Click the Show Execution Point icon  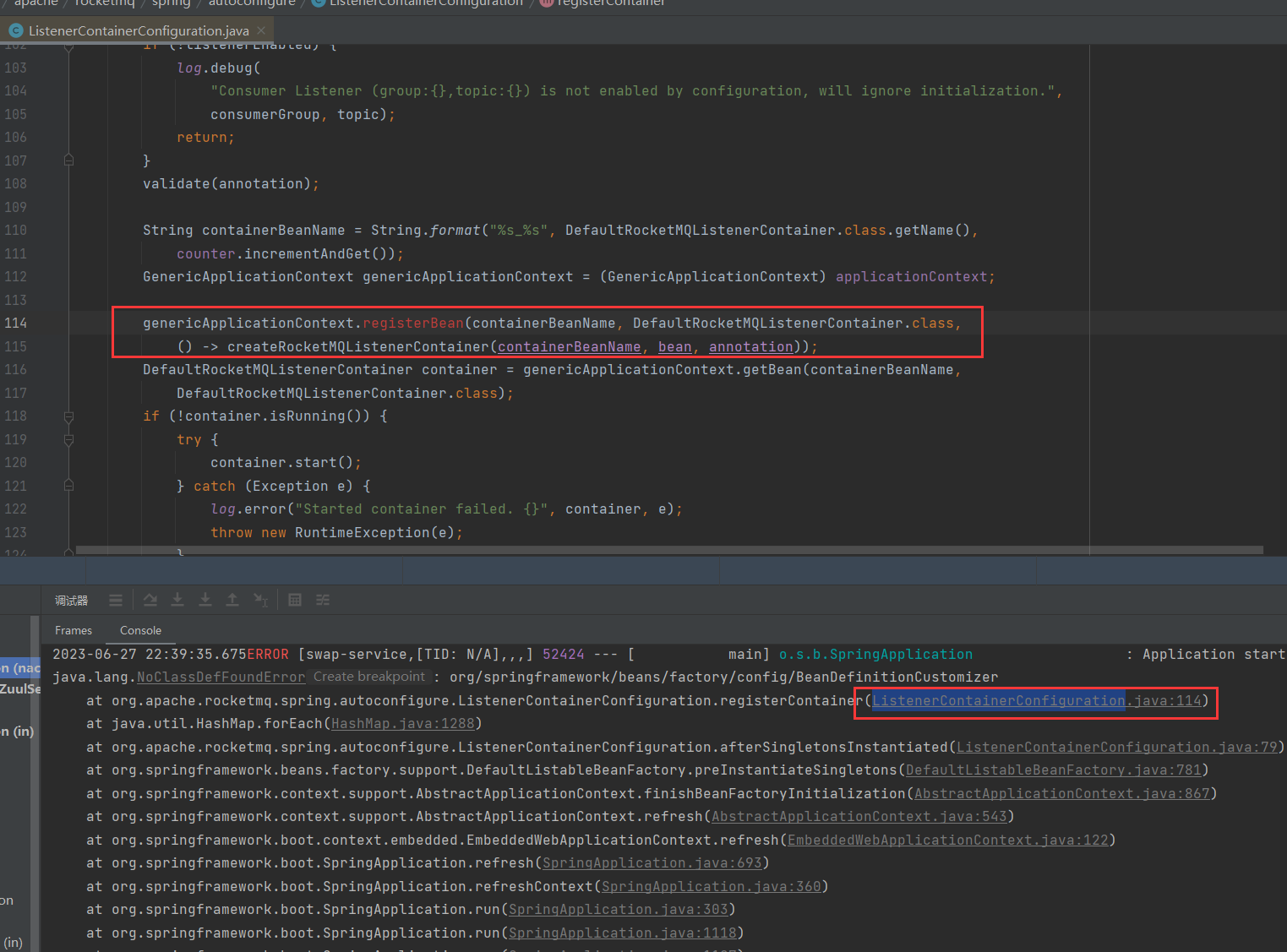116,600
